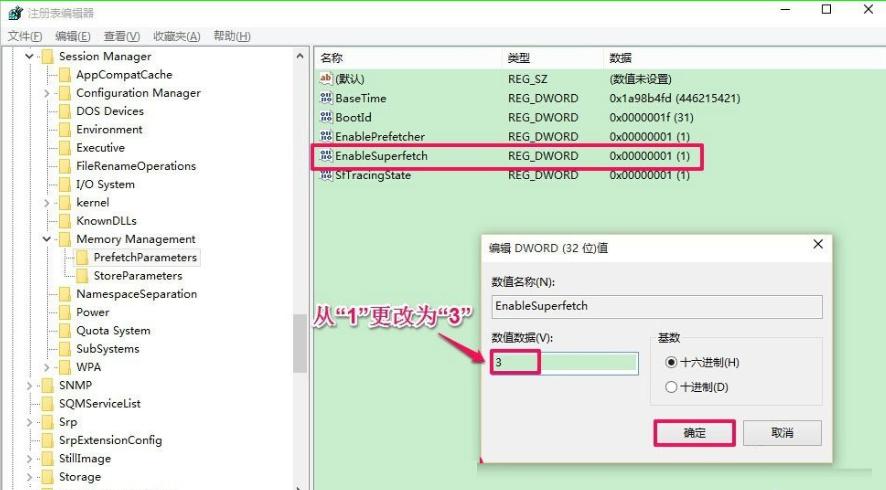Click the DWORD icon beside BootId

pyautogui.click(x=326, y=118)
